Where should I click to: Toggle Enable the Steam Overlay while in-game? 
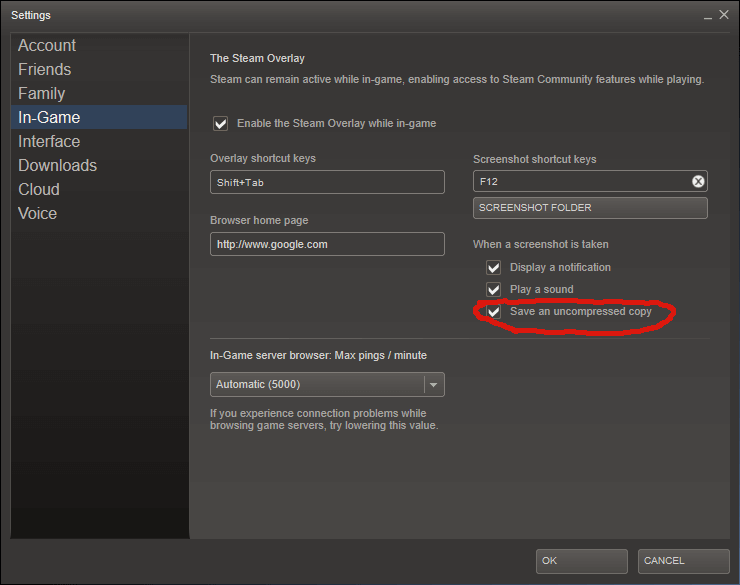coord(220,124)
